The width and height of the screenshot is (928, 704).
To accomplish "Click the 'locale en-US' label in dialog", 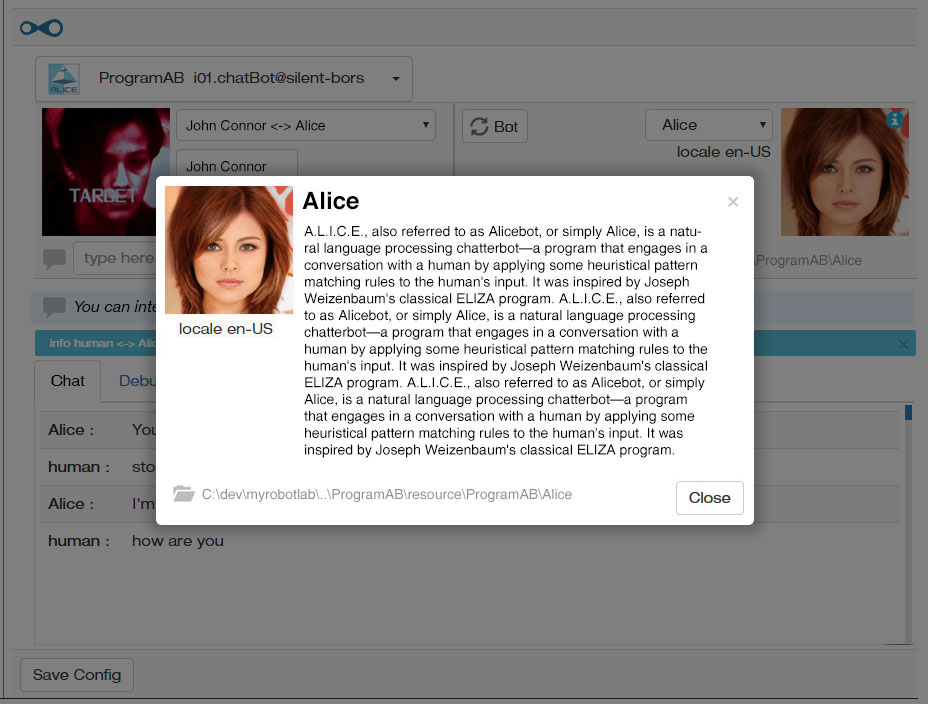I will [x=225, y=329].
